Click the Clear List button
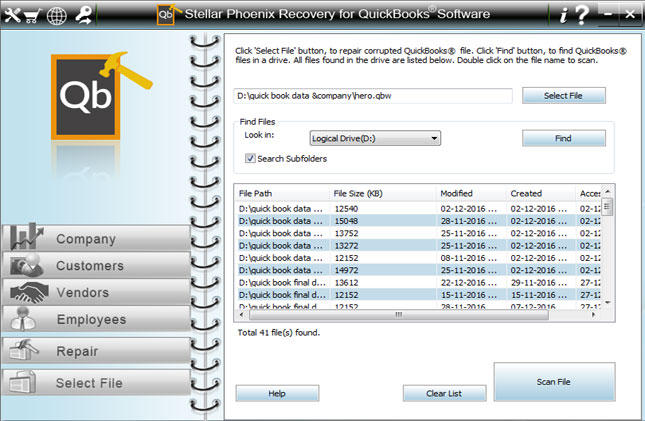The image size is (645, 421). [x=444, y=393]
